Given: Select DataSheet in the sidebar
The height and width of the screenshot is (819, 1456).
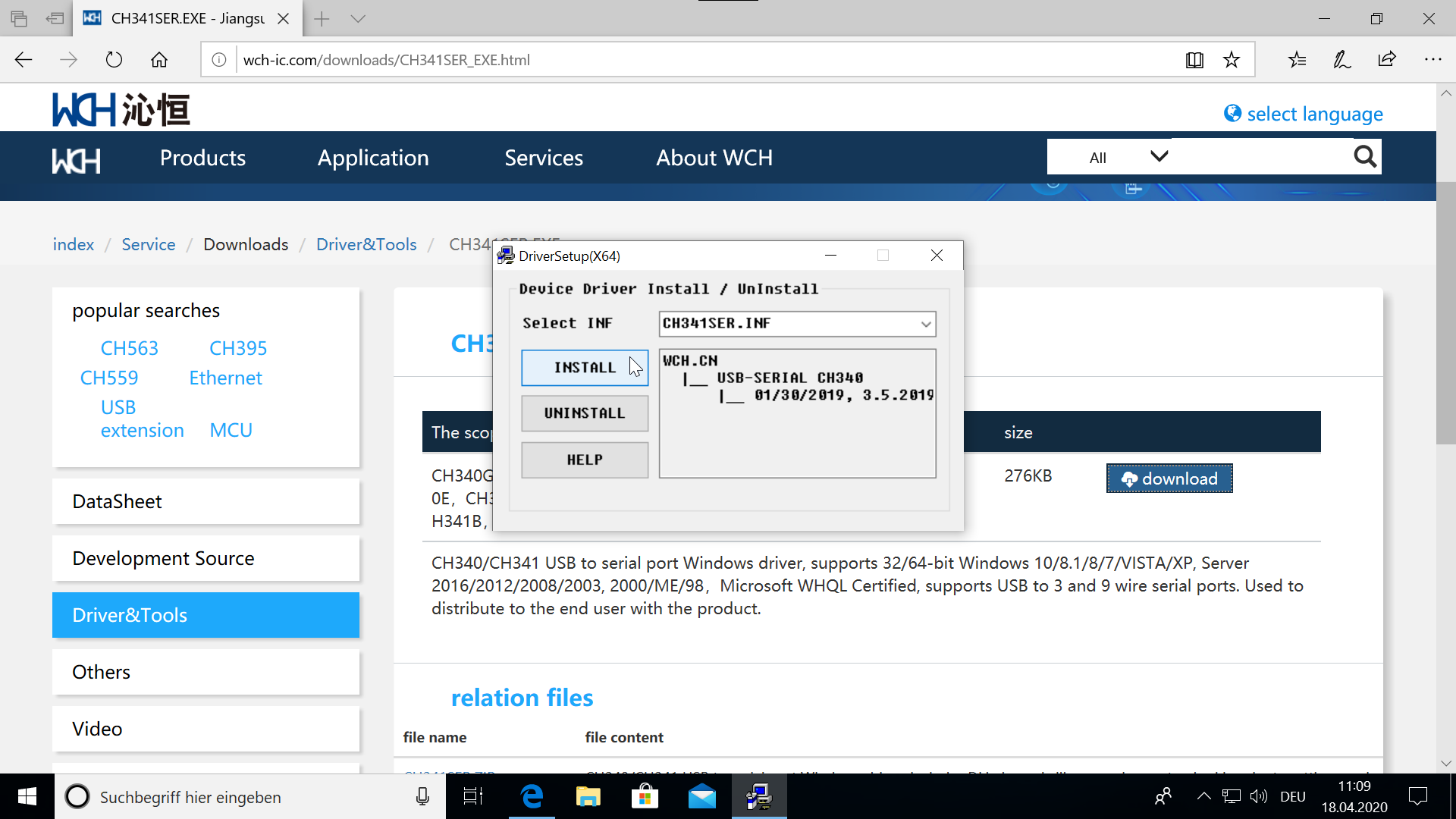Looking at the screenshot, I should point(206,501).
